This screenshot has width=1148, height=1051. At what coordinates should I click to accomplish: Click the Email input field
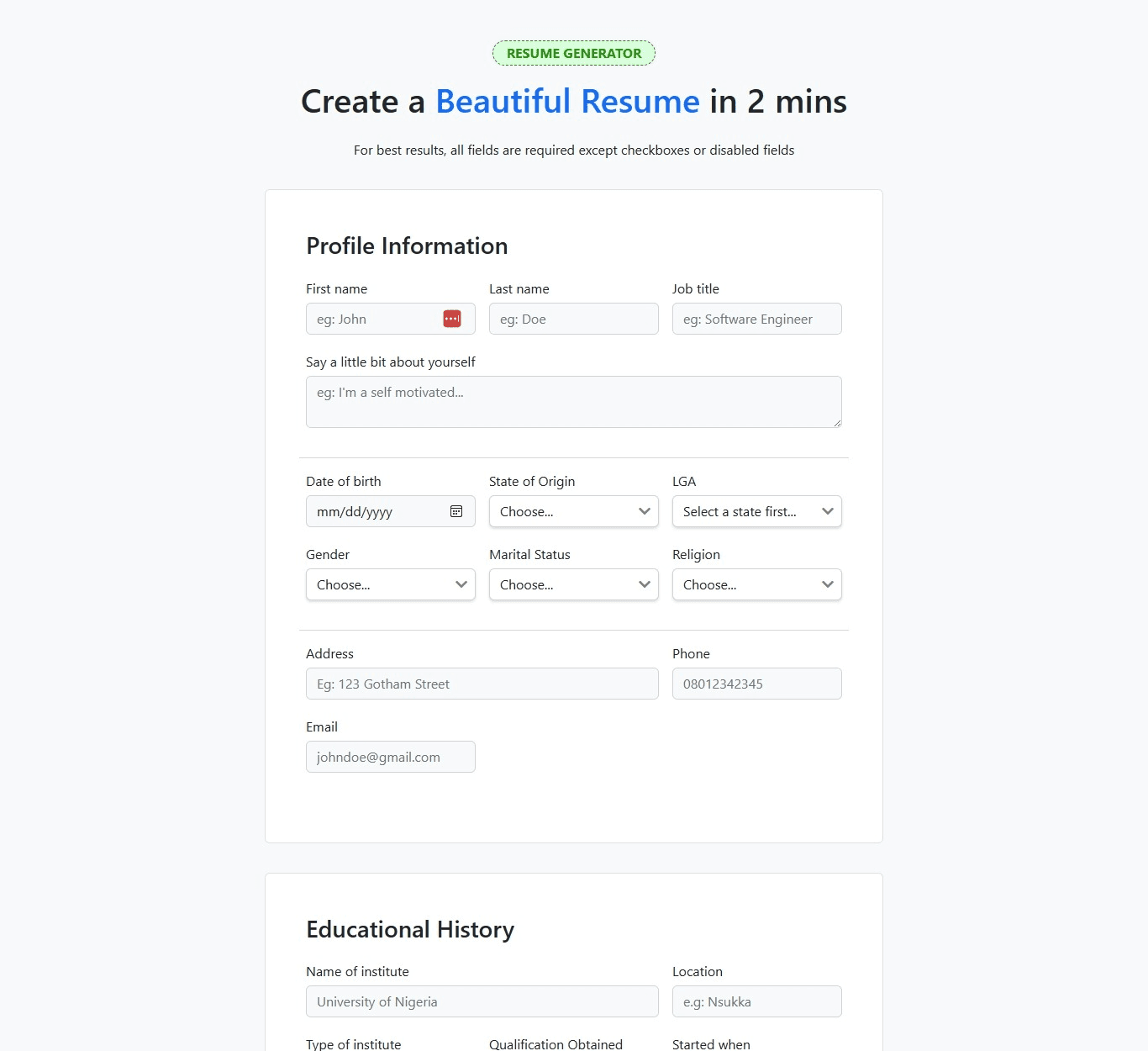click(x=390, y=757)
